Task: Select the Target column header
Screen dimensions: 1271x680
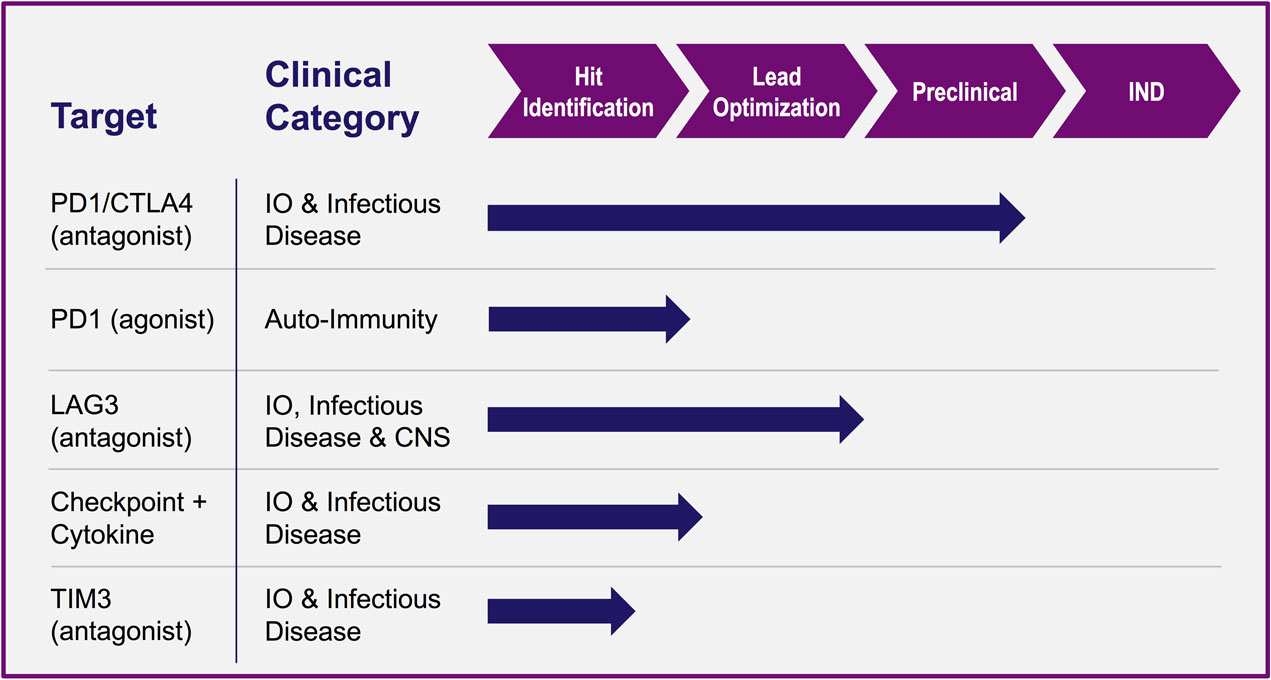Action: tap(104, 116)
